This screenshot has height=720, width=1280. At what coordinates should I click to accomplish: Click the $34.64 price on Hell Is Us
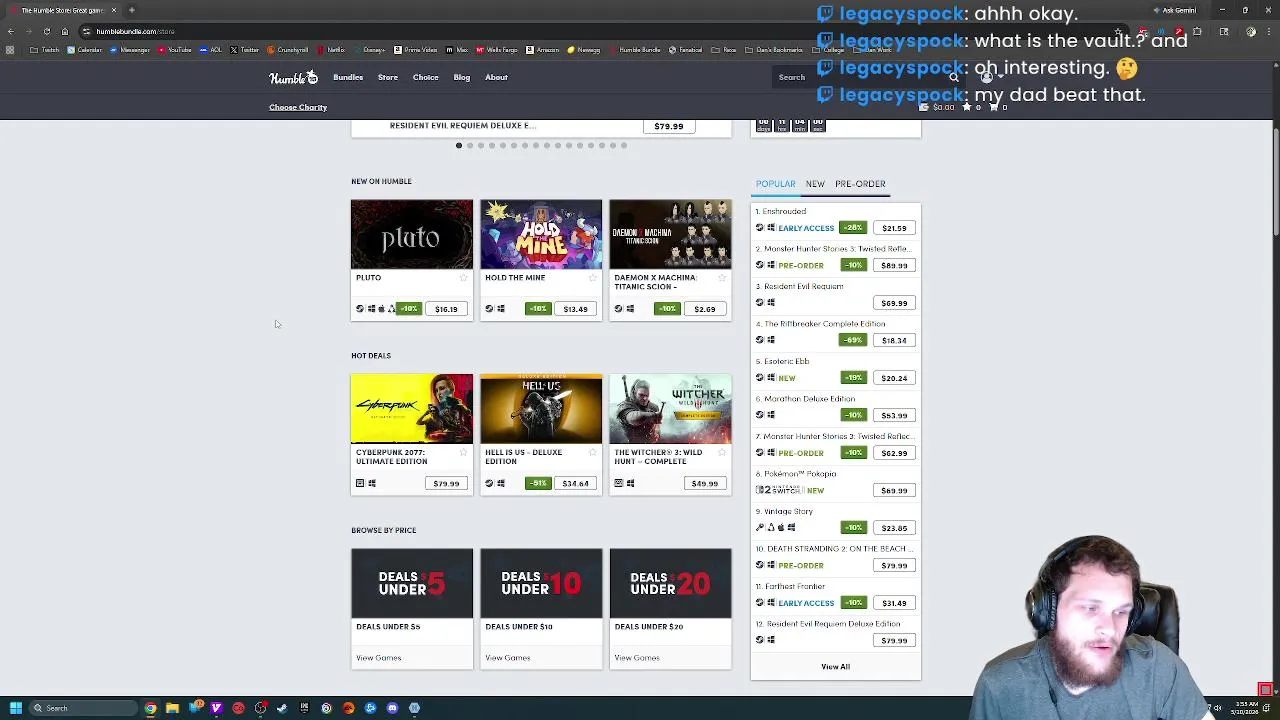575,484
